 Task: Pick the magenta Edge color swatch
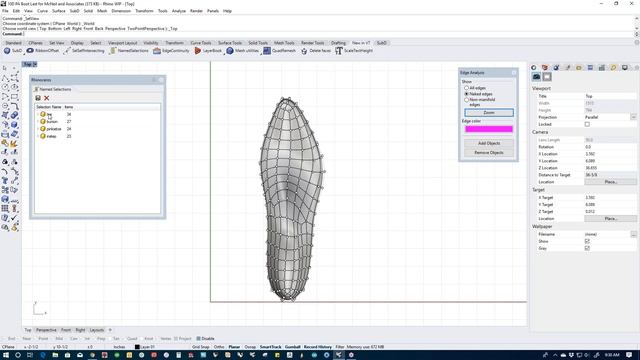tap(489, 129)
